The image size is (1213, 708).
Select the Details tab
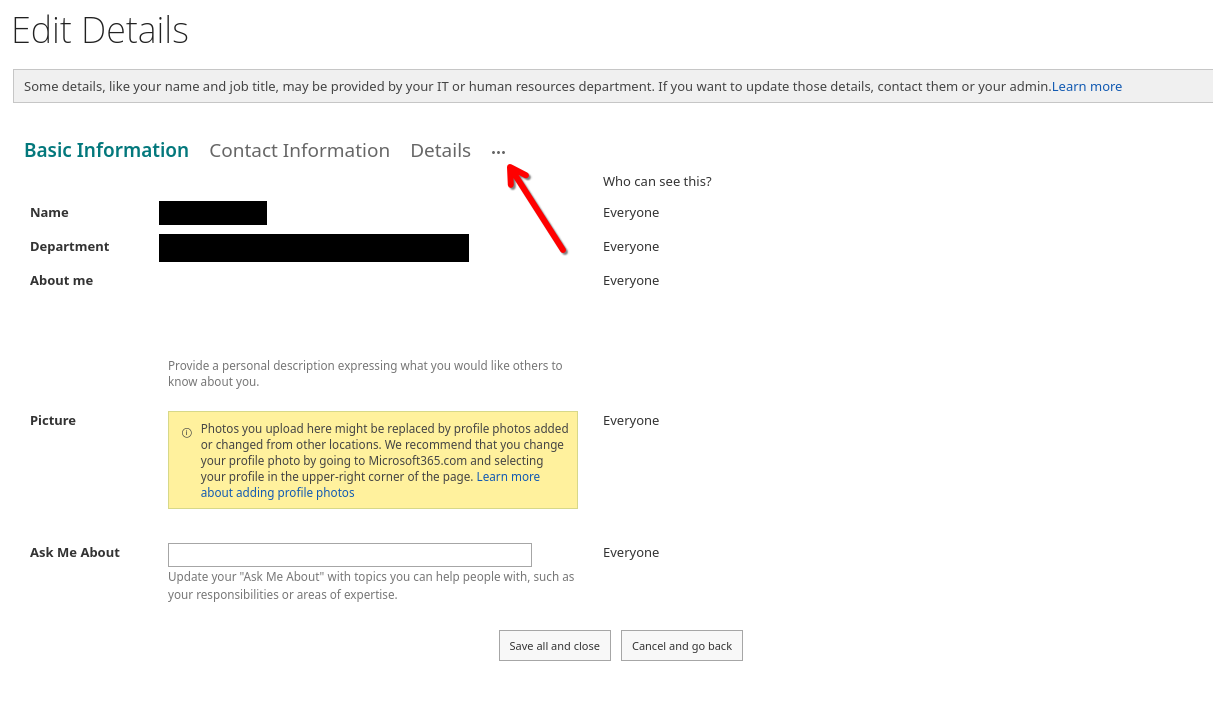click(x=440, y=150)
